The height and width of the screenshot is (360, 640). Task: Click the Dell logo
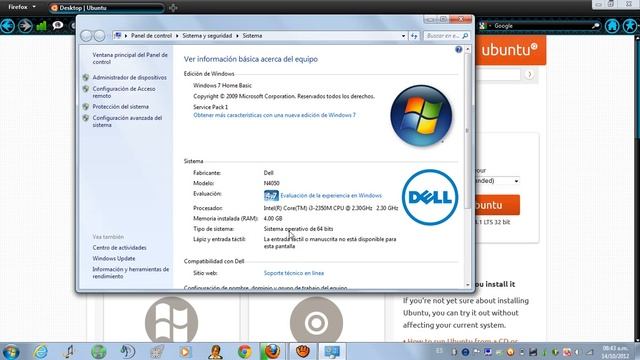pos(430,197)
